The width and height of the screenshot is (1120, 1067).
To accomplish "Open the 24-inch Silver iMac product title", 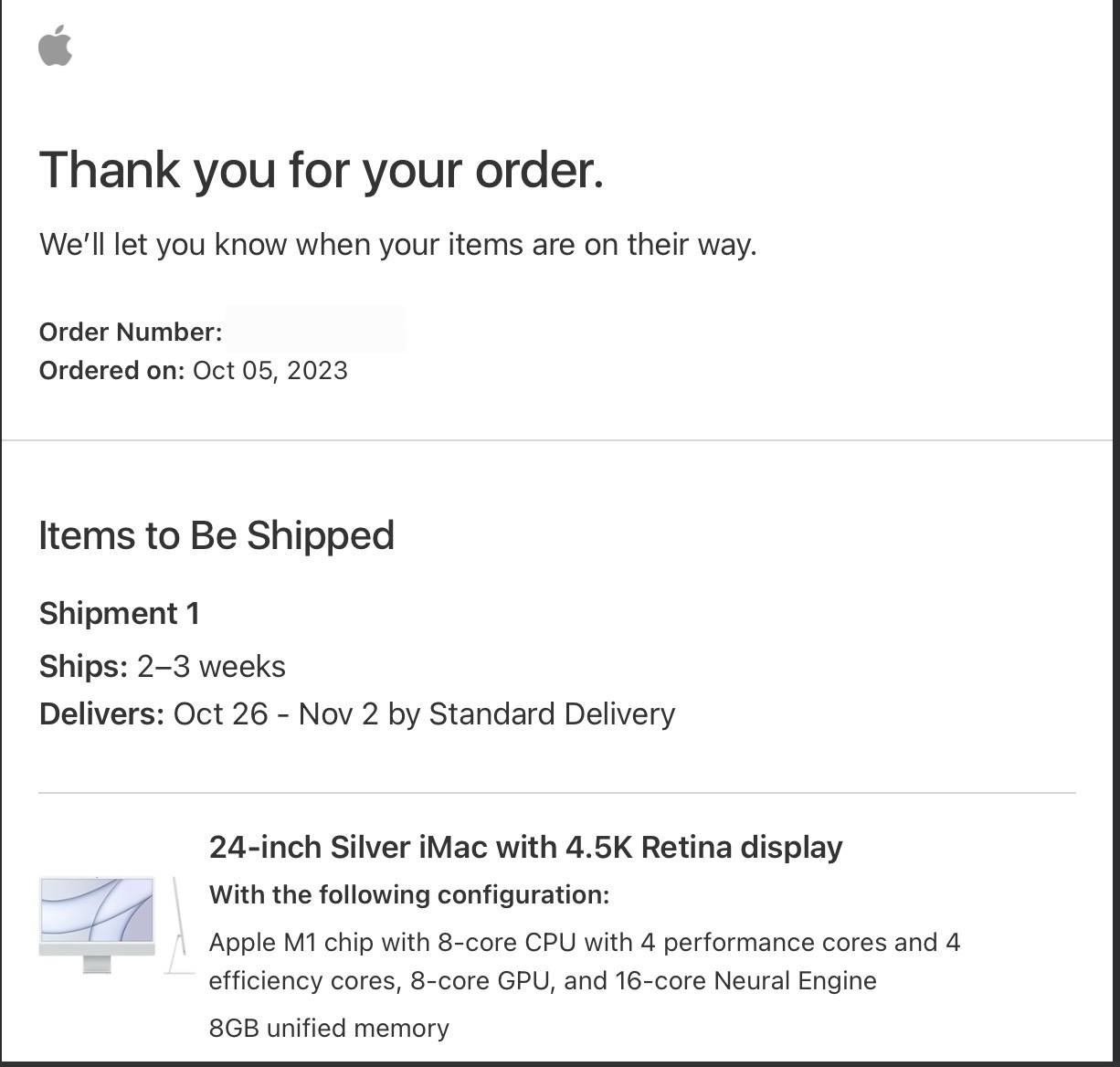I will point(525,847).
